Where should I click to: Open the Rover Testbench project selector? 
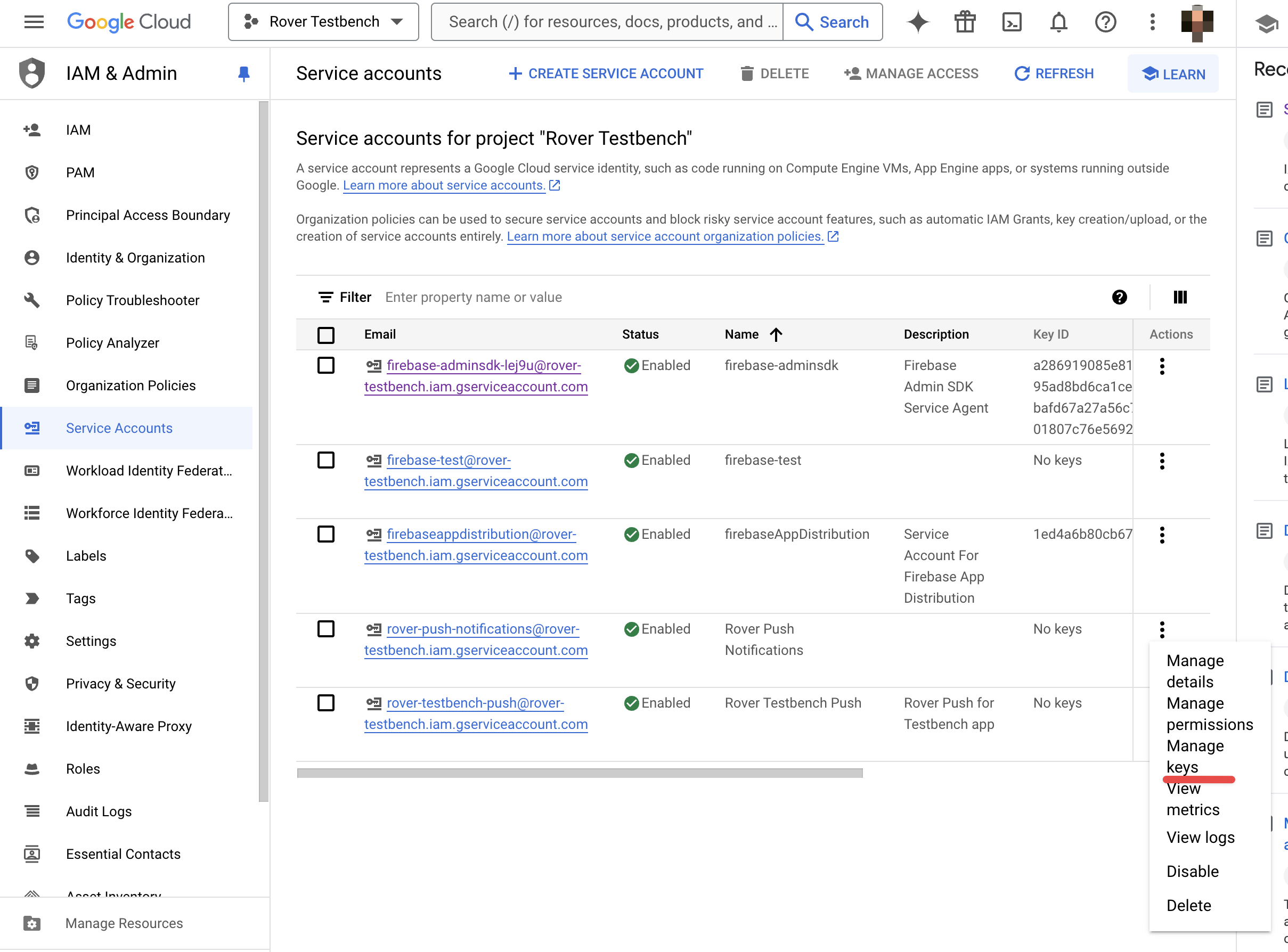pos(323,22)
